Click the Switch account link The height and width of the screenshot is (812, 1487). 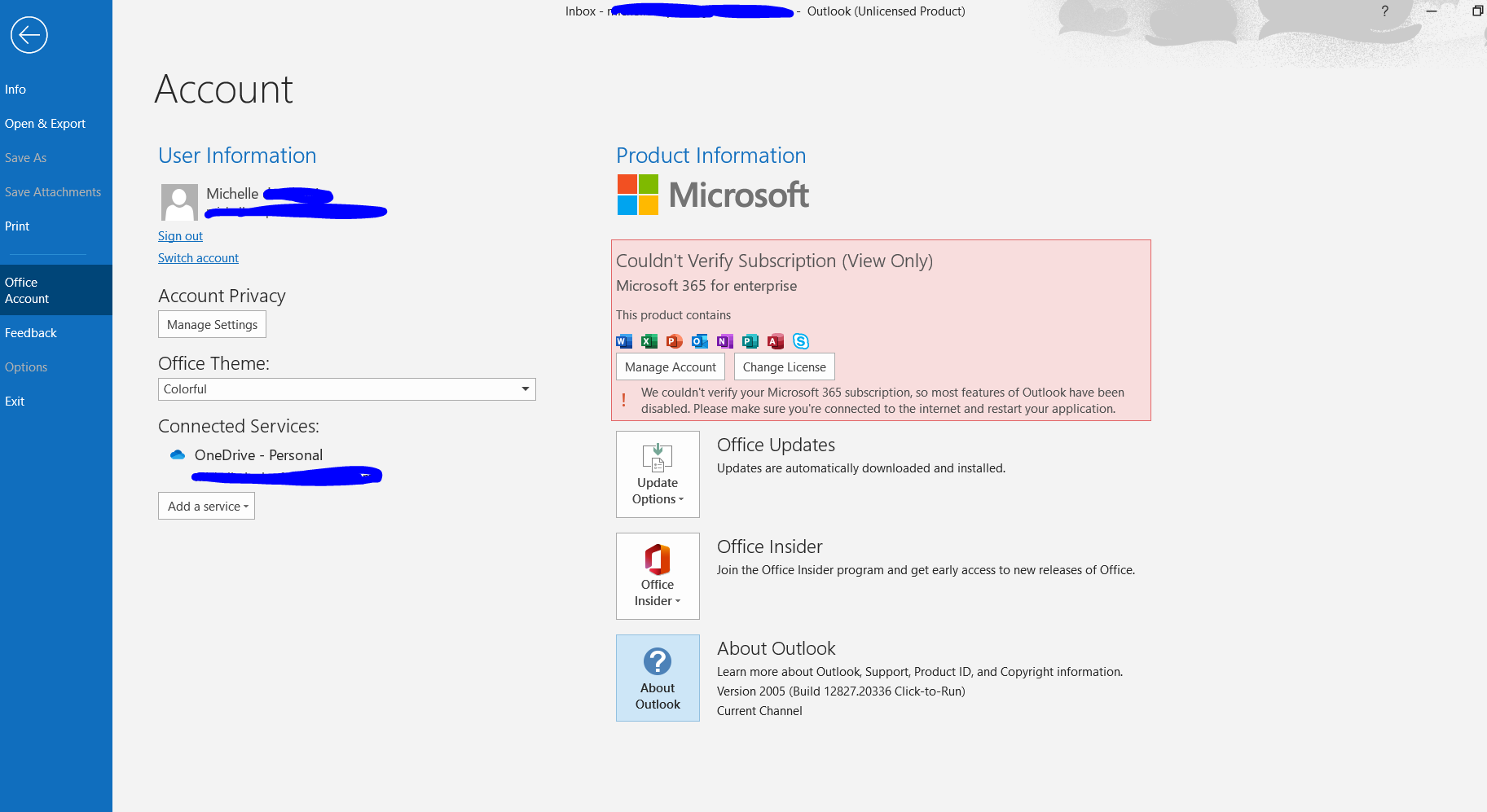(x=198, y=258)
